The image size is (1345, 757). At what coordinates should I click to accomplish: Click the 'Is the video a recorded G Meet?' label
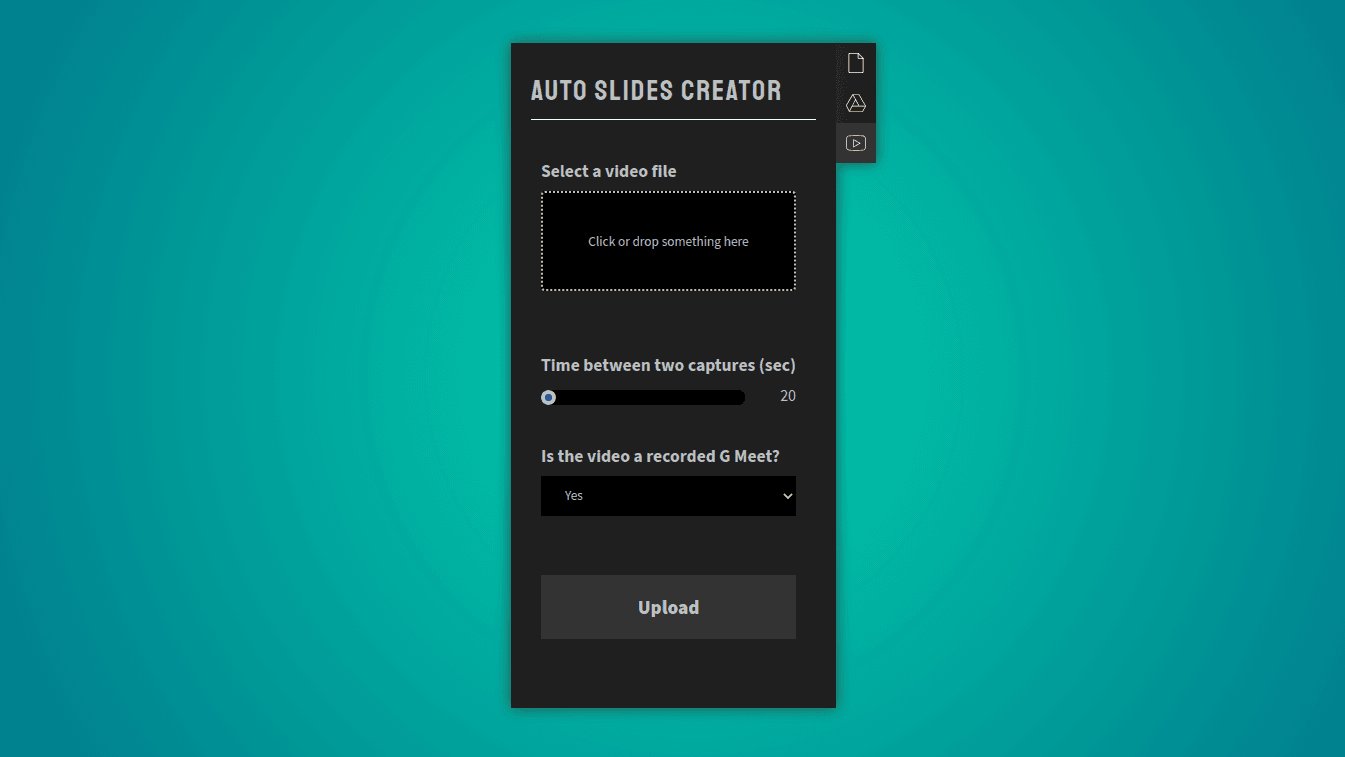click(660, 456)
